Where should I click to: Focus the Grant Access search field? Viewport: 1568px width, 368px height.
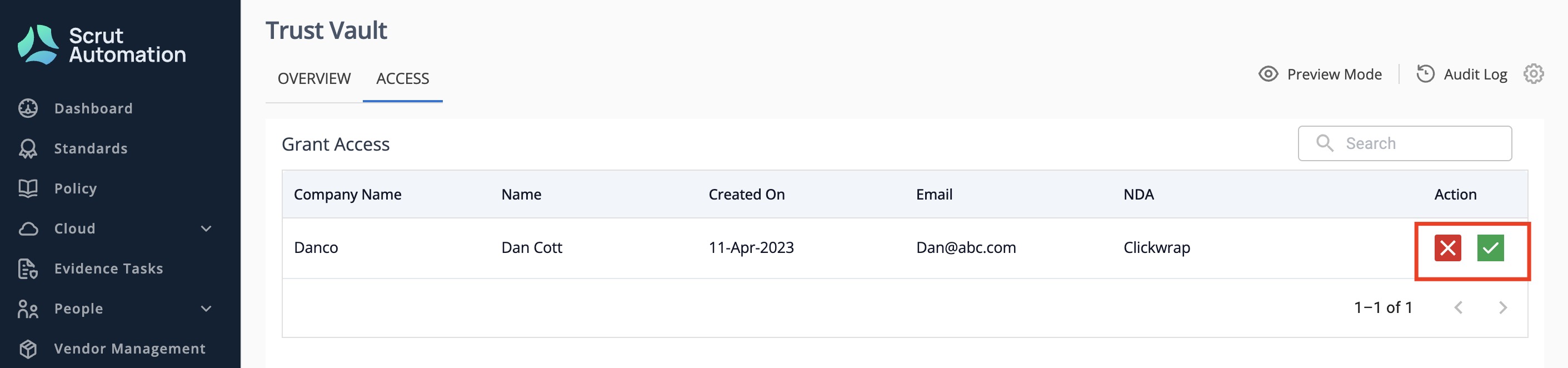pos(1404,144)
